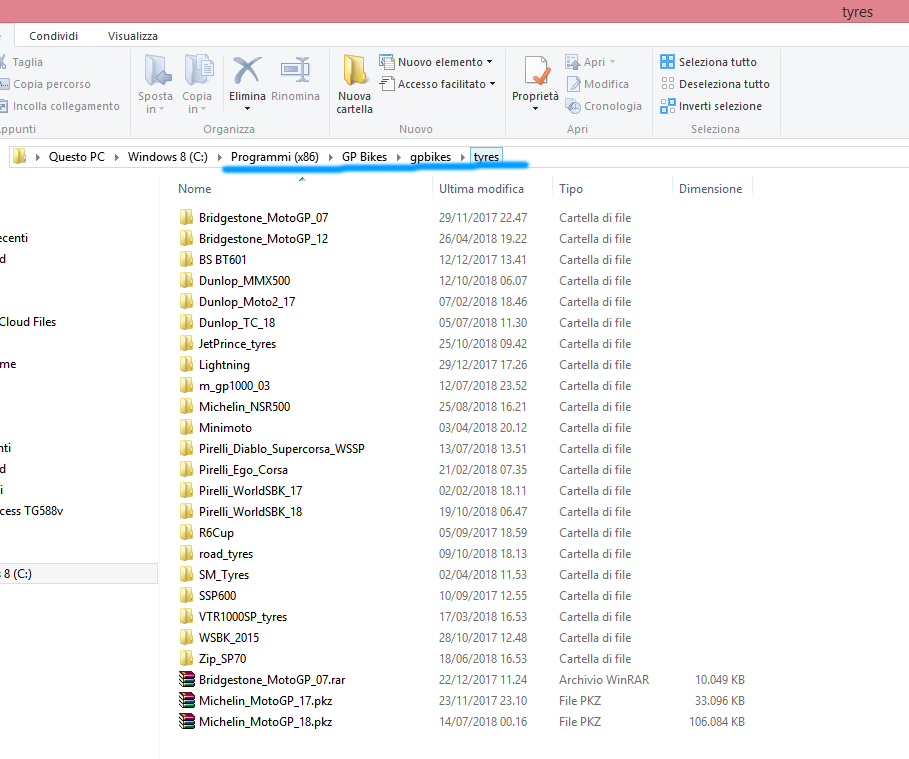Click Modifica in the Apri group
Screen dimensions: 909x759
point(598,83)
